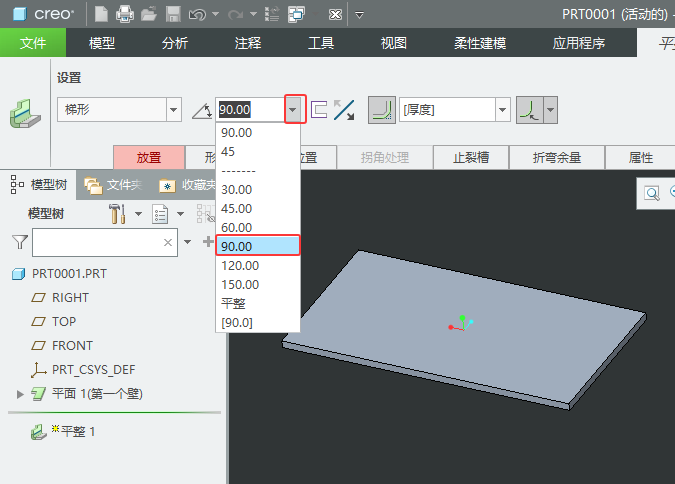Image resolution: width=675 pixels, height=484 pixels.
Task: Click the model tree filter funnel icon
Action: pos(20,242)
